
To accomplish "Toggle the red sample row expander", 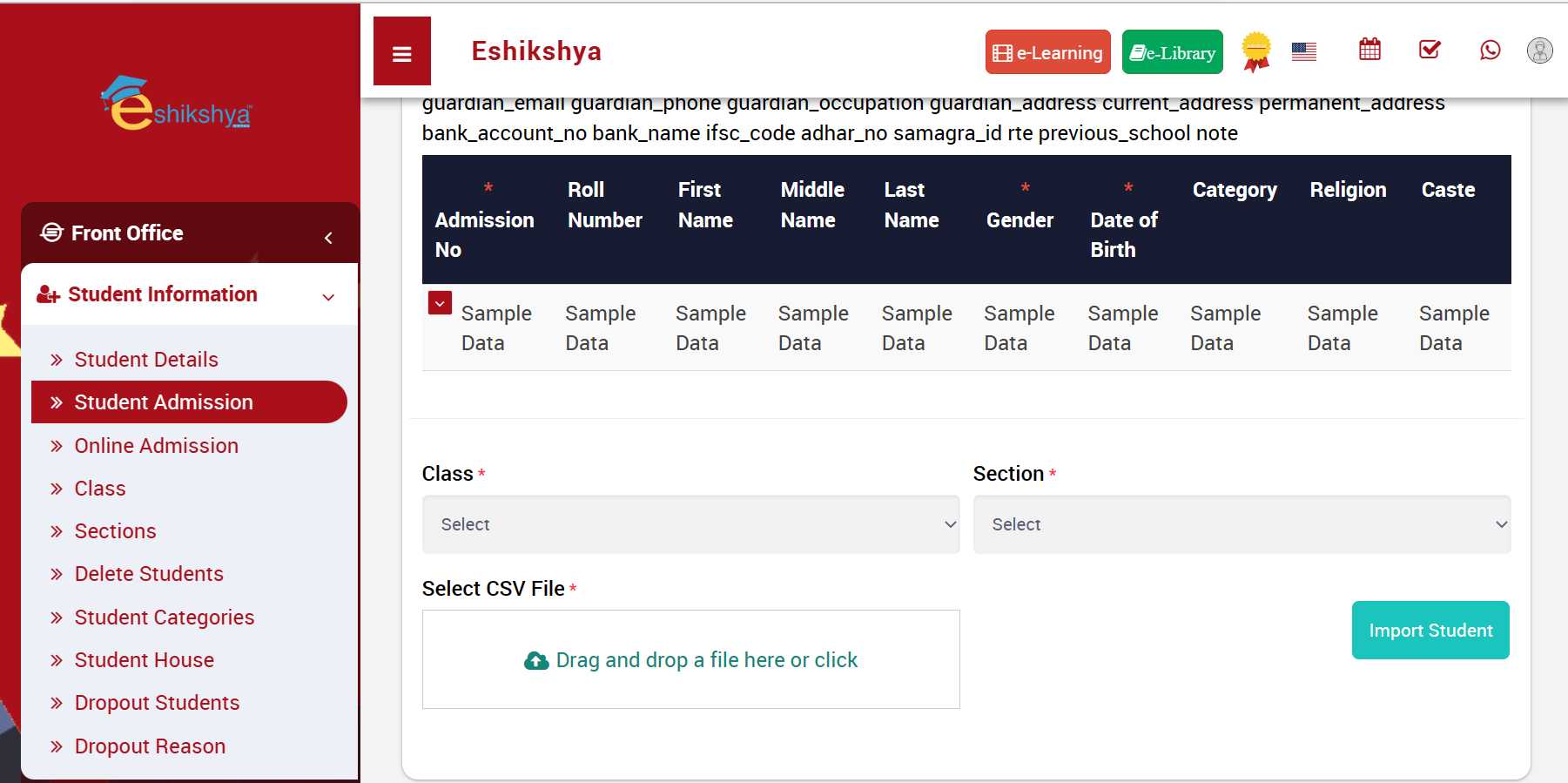I will coord(440,303).
